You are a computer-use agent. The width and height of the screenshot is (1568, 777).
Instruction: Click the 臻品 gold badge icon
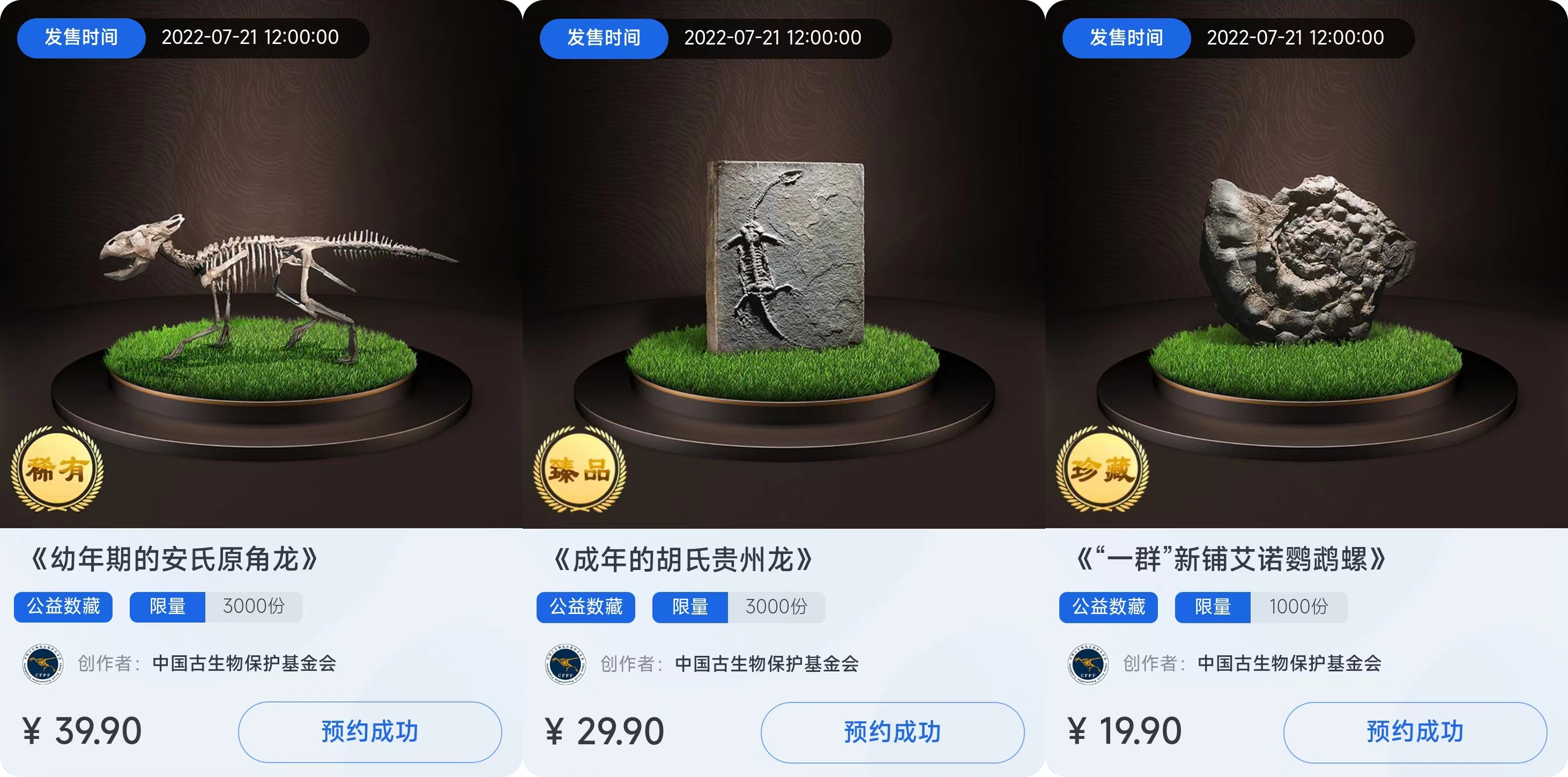pyautogui.click(x=579, y=469)
